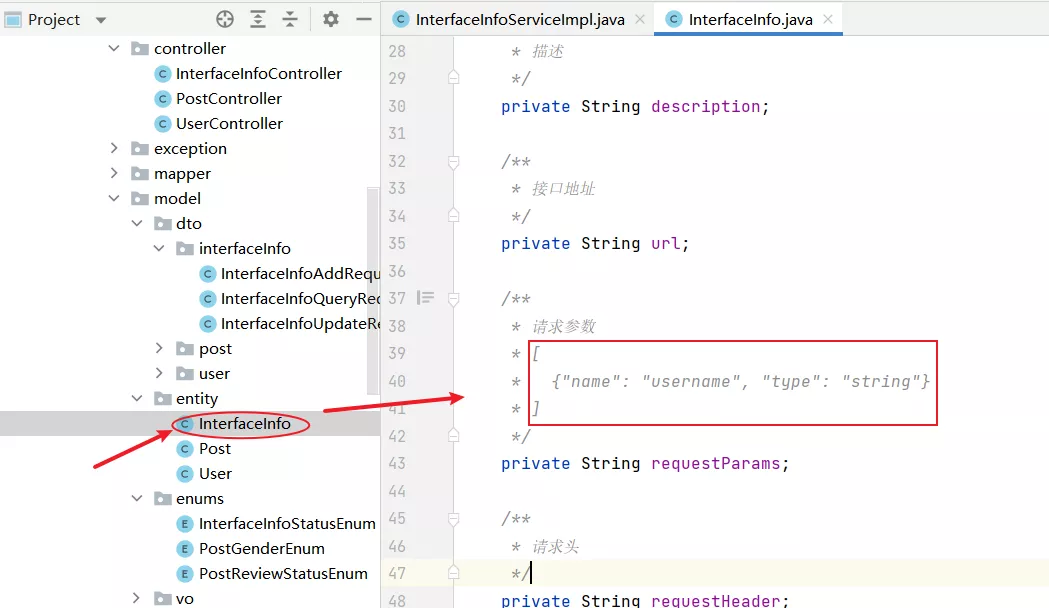Select InterfaceInfoUpdateRequest class file

[x=300, y=324]
